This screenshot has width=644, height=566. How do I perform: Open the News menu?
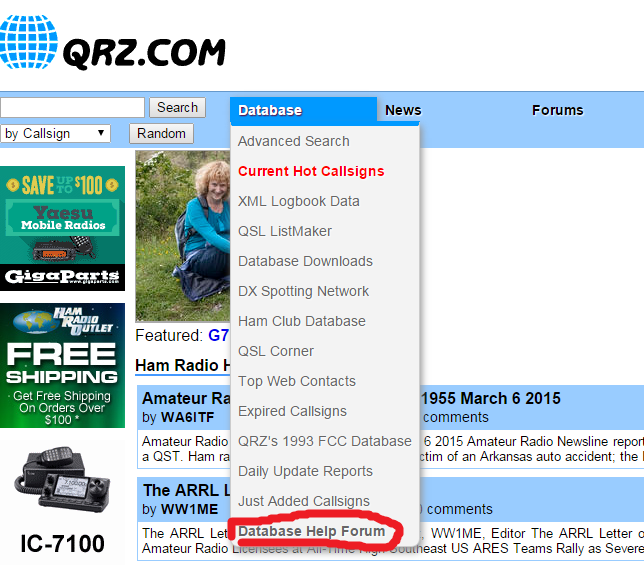403,110
